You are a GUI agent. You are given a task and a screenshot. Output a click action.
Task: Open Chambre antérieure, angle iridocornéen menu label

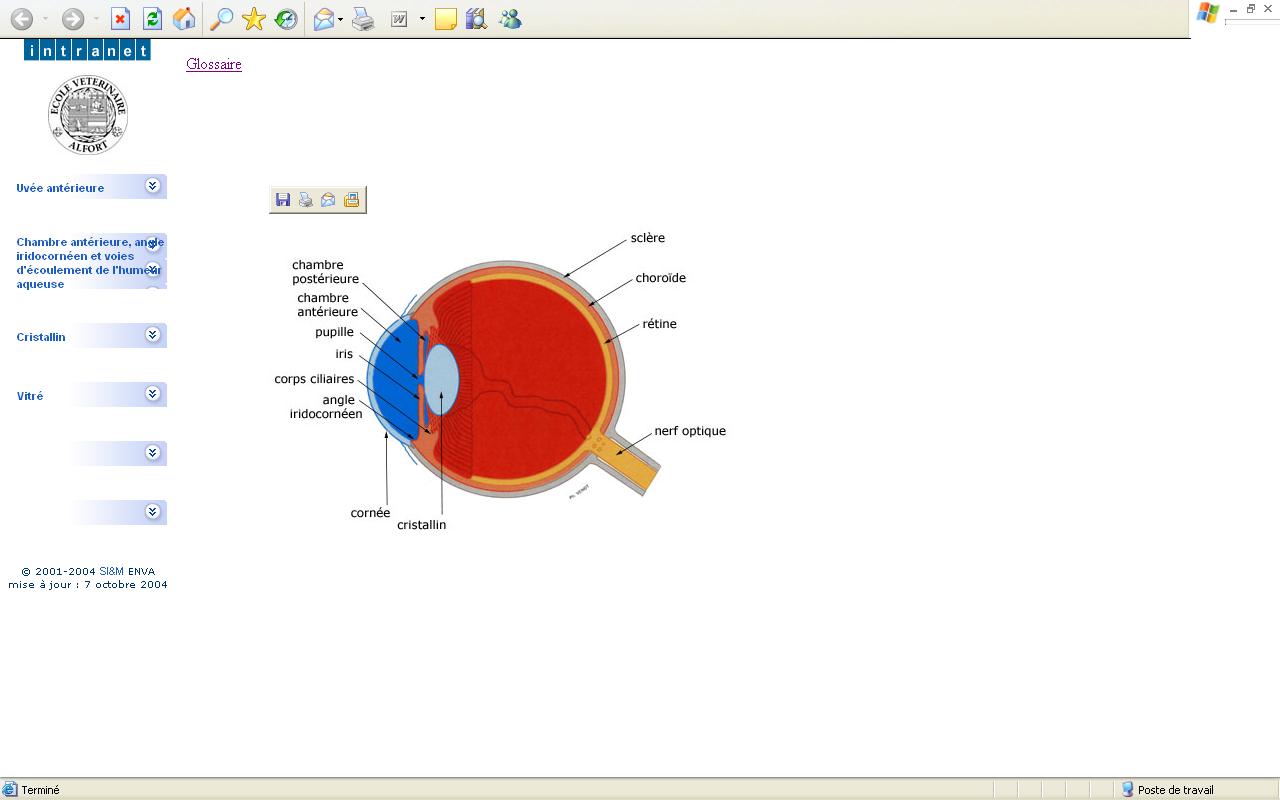tap(89, 263)
